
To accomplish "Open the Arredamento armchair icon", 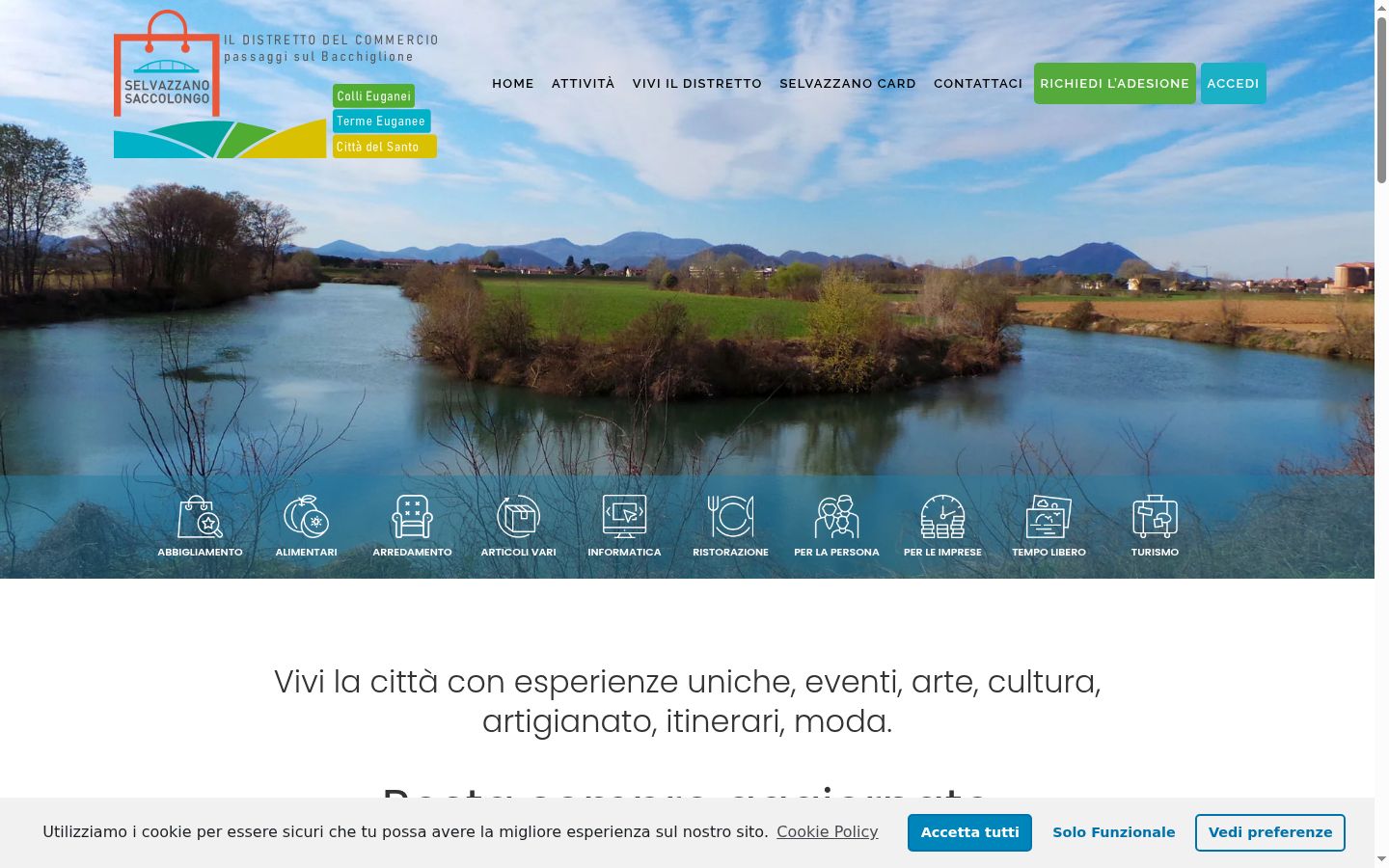I will click(x=413, y=516).
